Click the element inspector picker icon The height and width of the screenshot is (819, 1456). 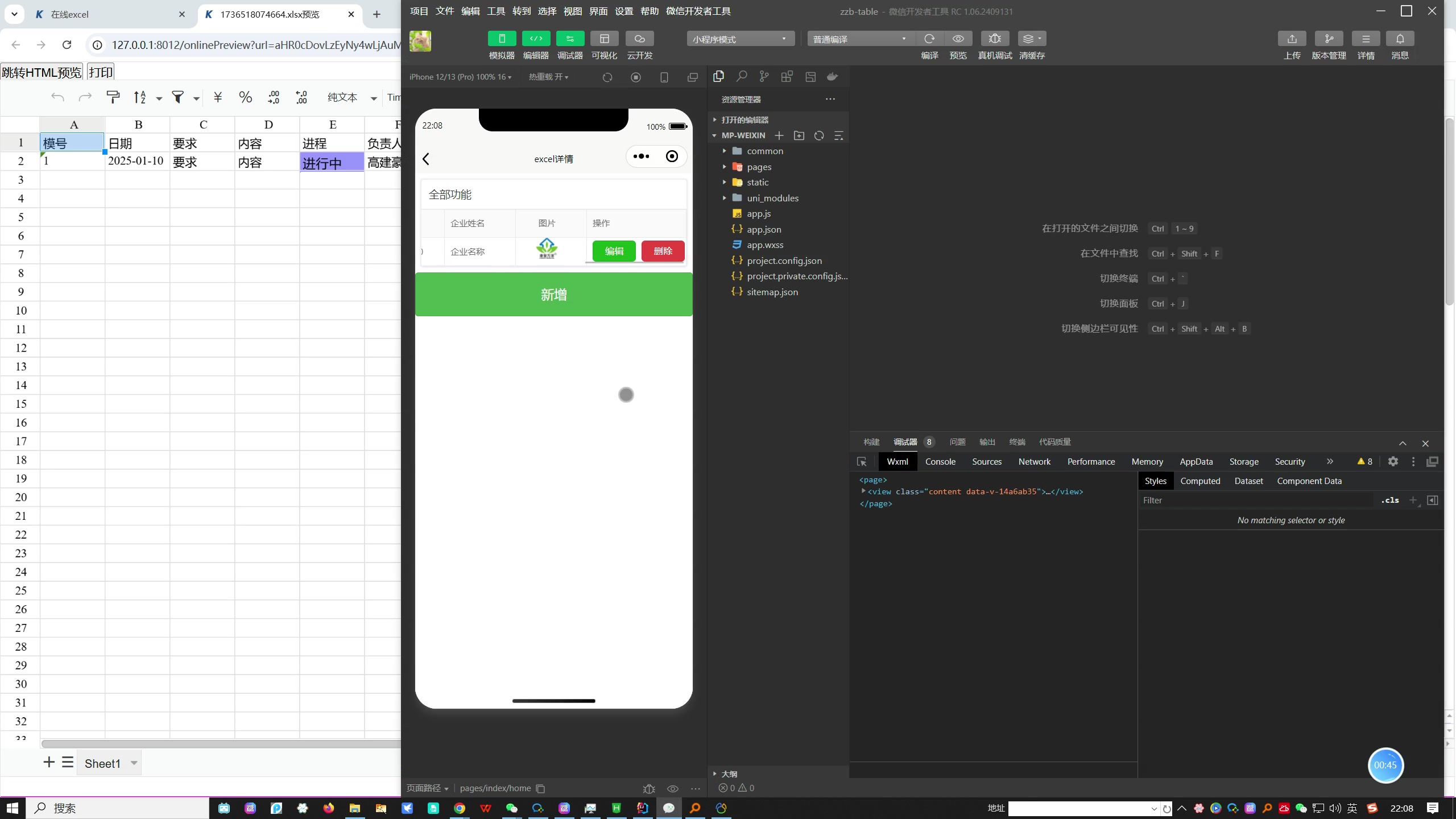[x=862, y=461]
